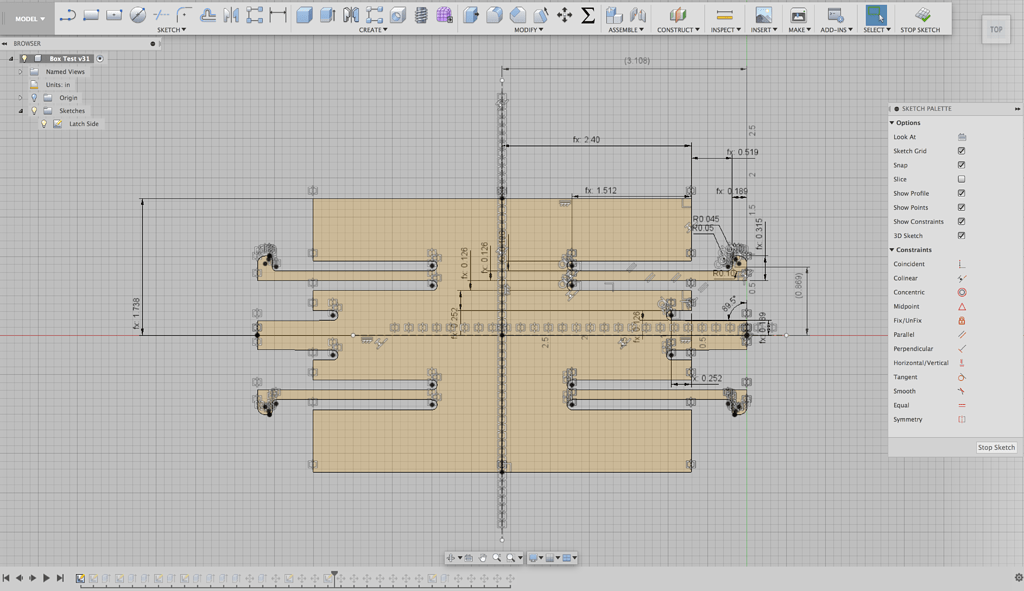
Task: Select the Line sketch tool
Action: [68, 15]
